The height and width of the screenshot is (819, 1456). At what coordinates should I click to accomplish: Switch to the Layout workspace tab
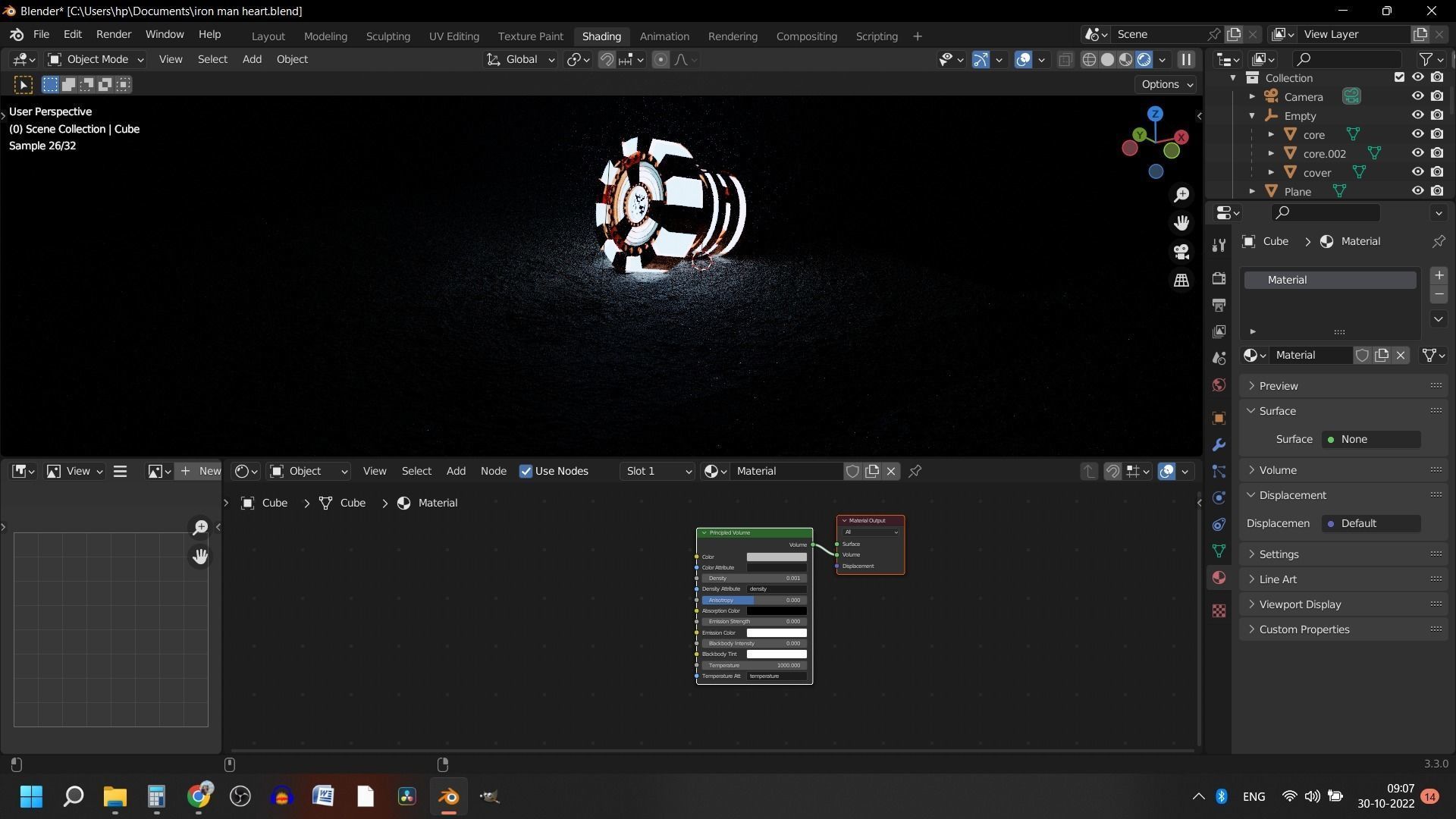[268, 36]
